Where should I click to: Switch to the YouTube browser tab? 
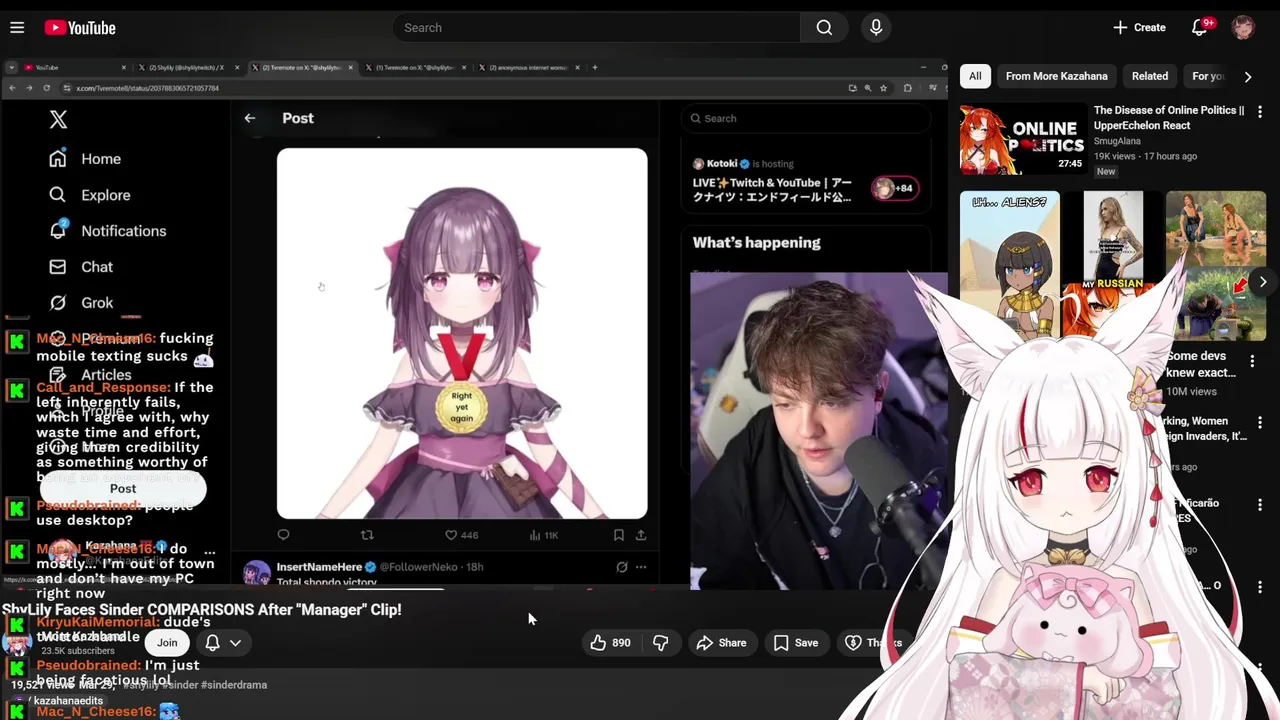click(x=74, y=67)
